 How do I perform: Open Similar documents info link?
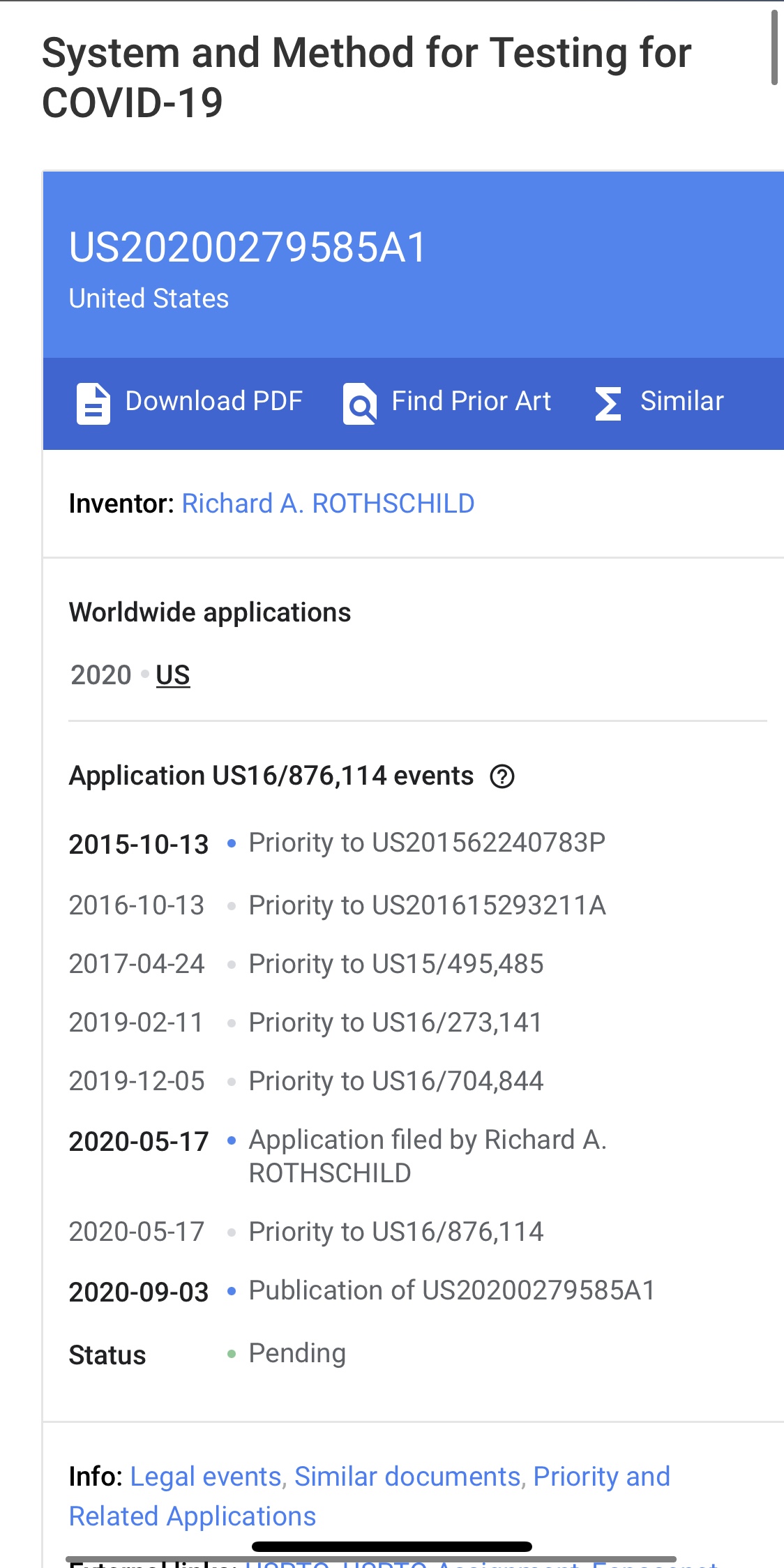coord(408,1477)
